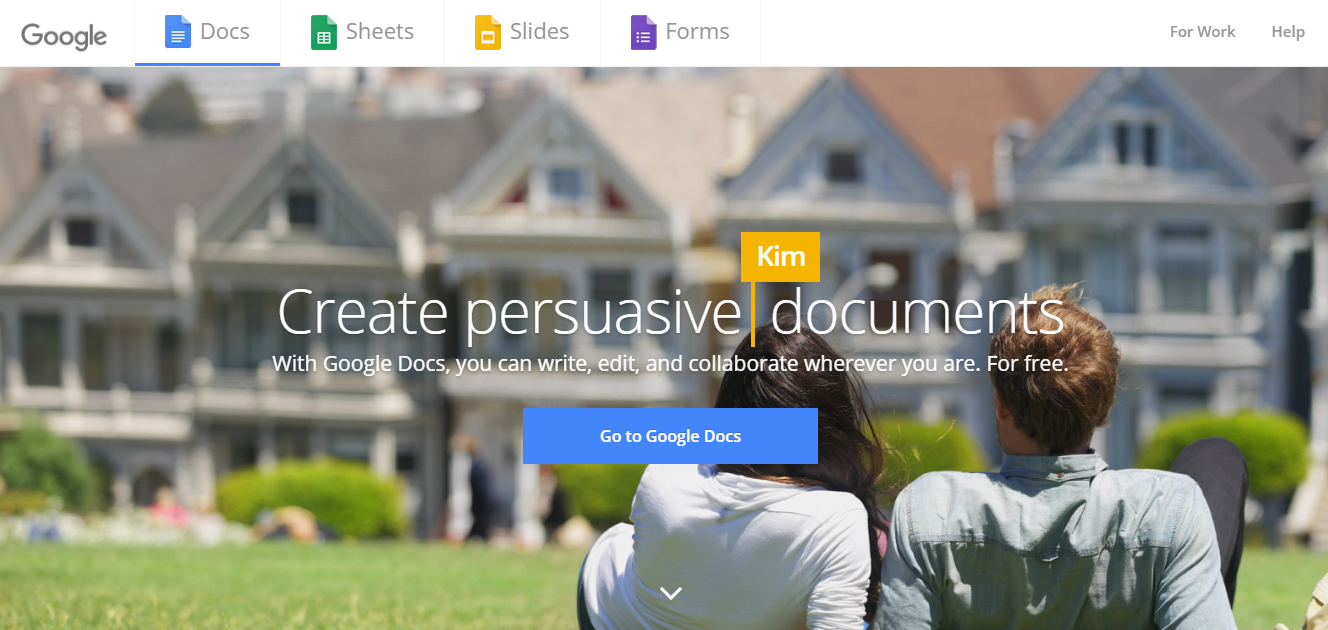The height and width of the screenshot is (630, 1328).
Task: Open the Forms tab label
Action: 697,32
